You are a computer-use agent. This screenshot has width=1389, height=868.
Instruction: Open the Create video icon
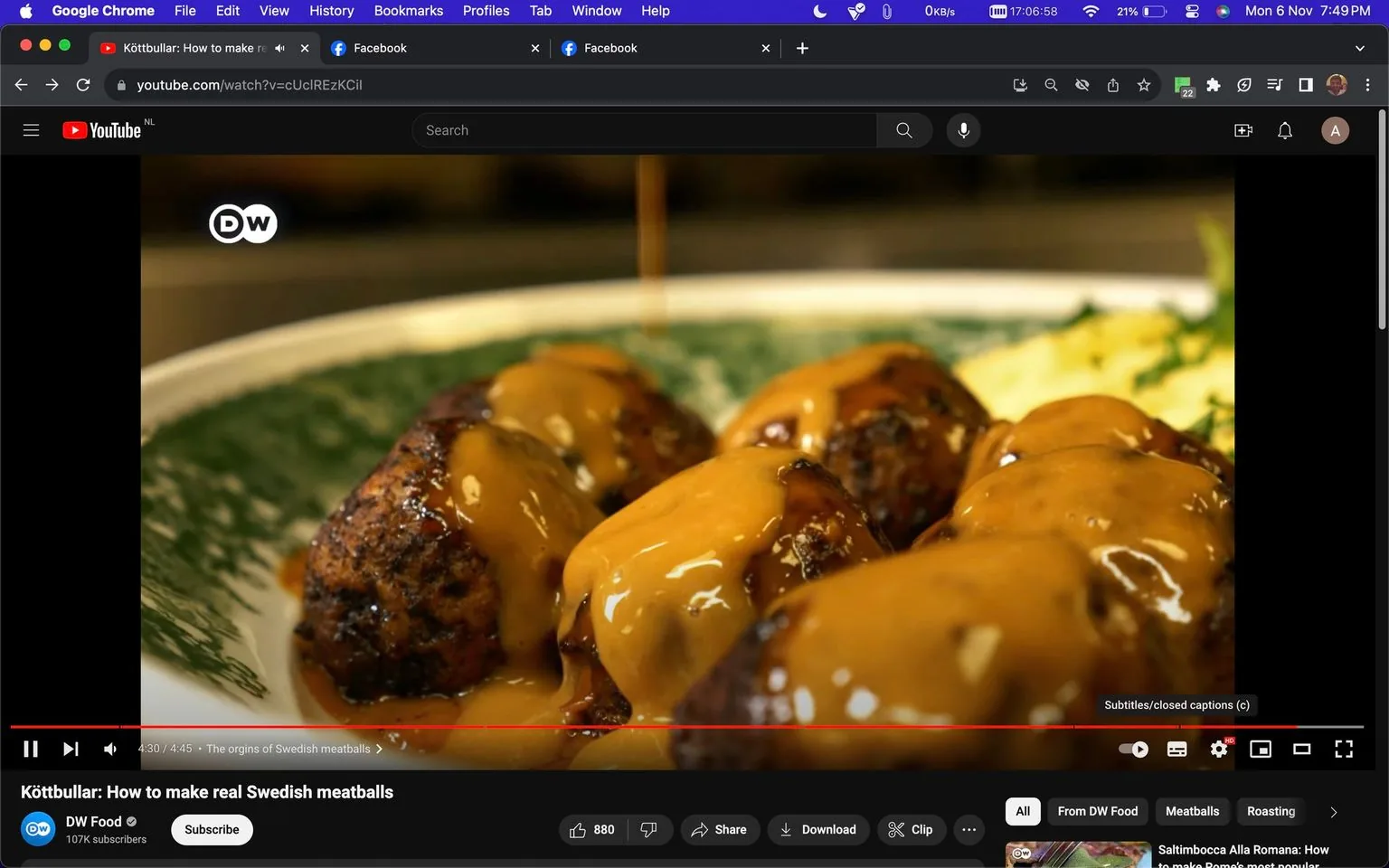click(x=1243, y=129)
